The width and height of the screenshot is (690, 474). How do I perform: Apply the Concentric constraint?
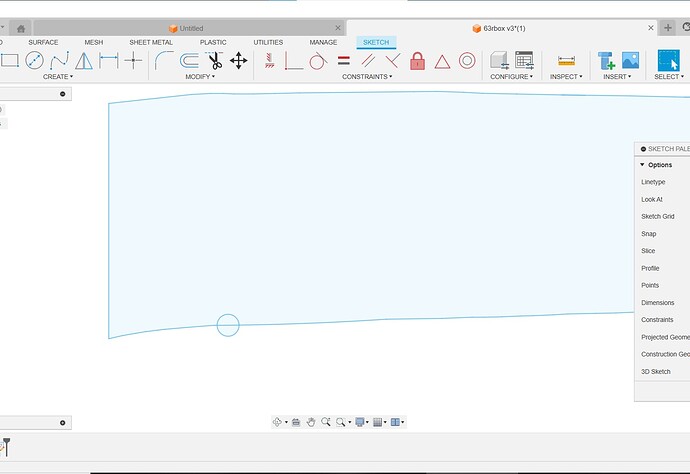[467, 61]
